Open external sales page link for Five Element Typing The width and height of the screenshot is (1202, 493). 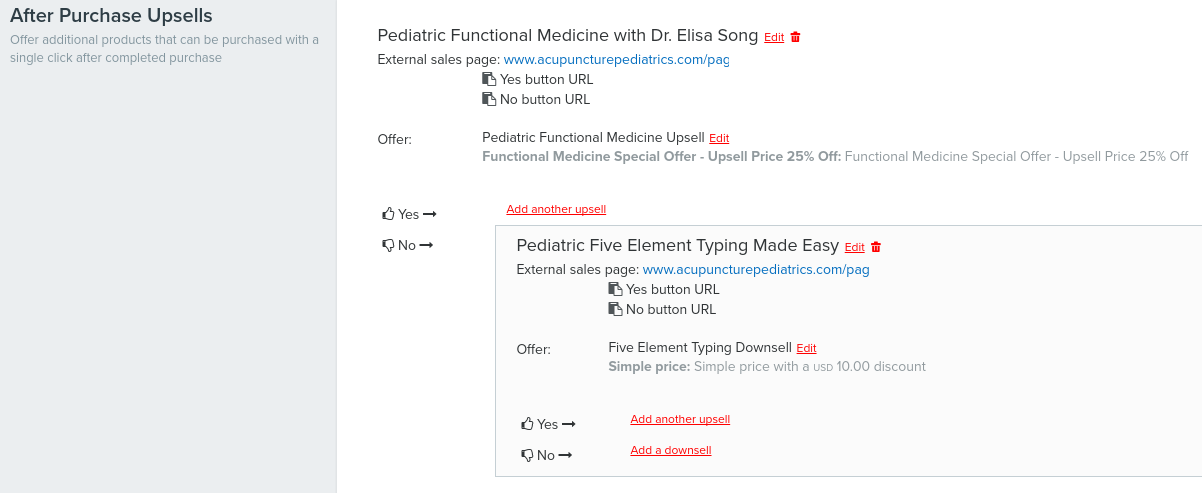[756, 270]
